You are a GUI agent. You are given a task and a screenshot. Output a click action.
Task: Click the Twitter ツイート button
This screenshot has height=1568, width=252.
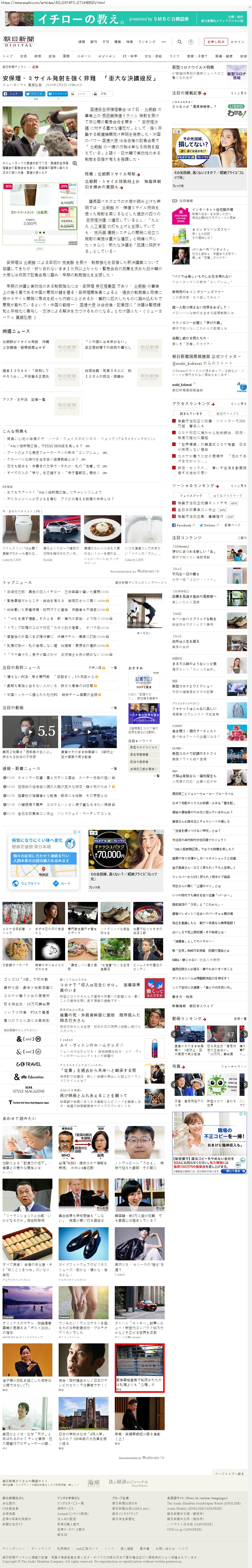[35, 94]
